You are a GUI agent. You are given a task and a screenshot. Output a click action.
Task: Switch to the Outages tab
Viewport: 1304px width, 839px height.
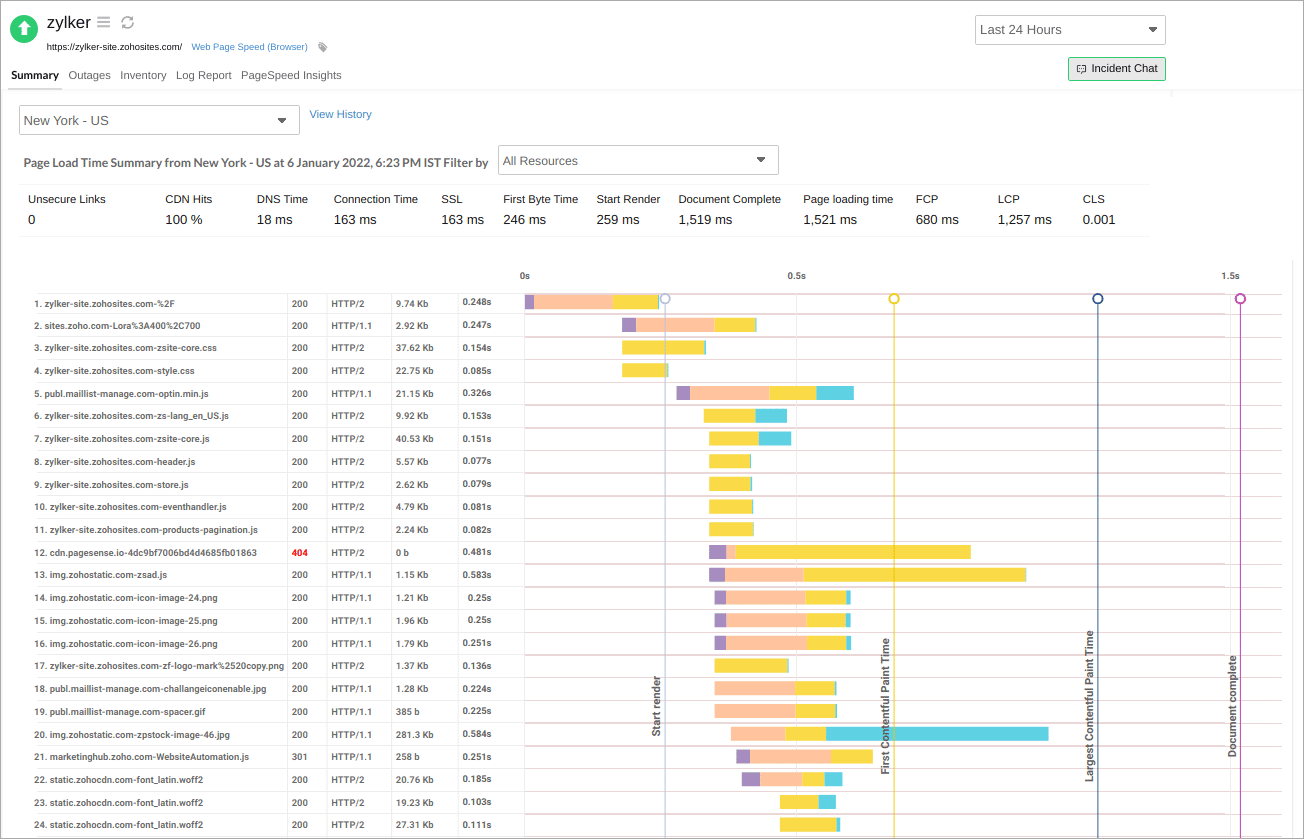coord(89,75)
